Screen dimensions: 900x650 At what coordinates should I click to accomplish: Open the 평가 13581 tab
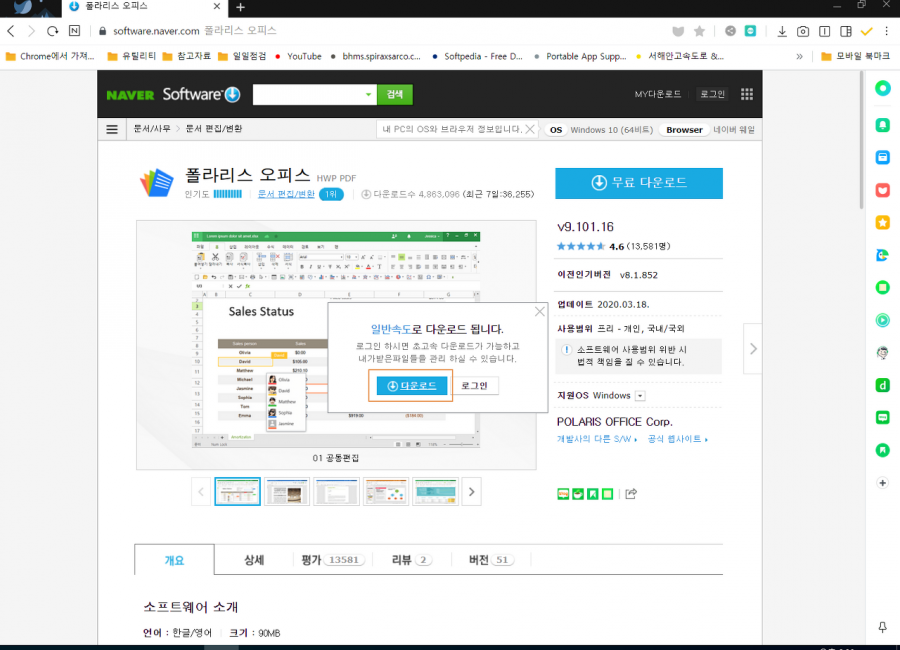pyautogui.click(x=332, y=560)
